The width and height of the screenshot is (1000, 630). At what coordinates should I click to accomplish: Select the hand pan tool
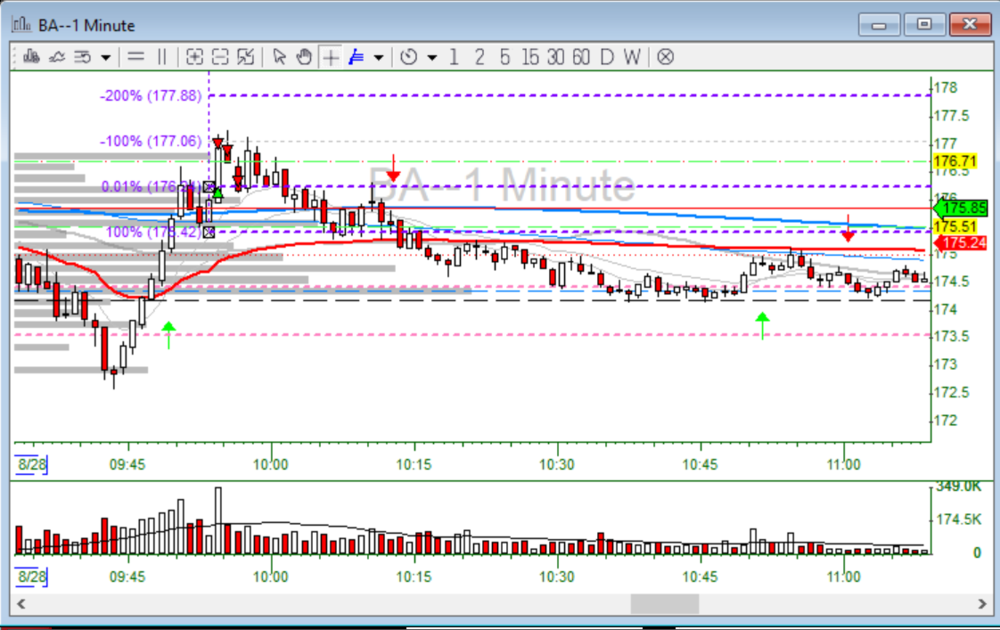tap(304, 57)
